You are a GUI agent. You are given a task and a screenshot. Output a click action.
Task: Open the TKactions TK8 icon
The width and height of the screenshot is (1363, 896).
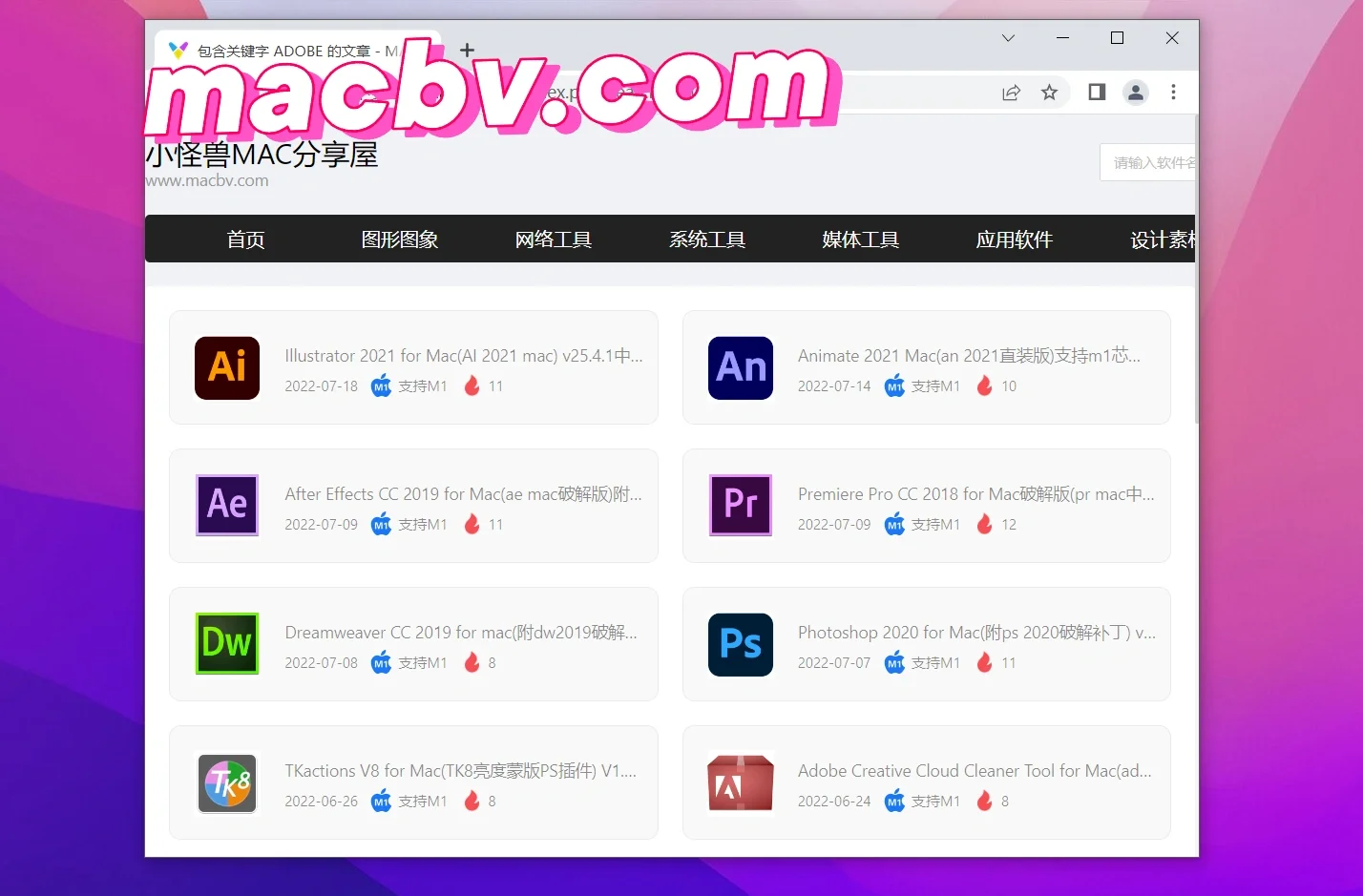pyautogui.click(x=227, y=783)
